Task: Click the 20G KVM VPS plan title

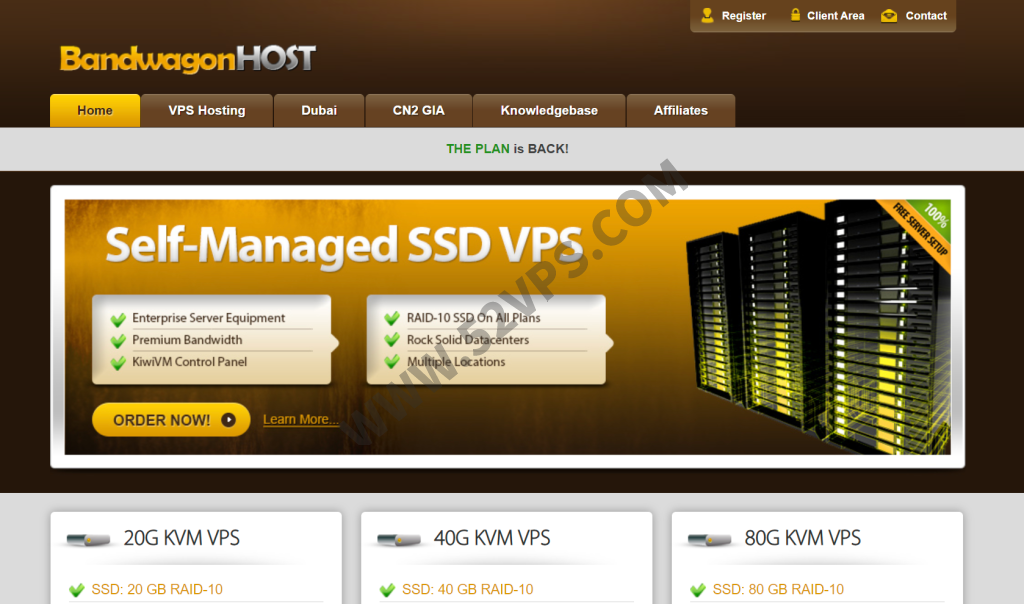Action: pyautogui.click(x=182, y=538)
